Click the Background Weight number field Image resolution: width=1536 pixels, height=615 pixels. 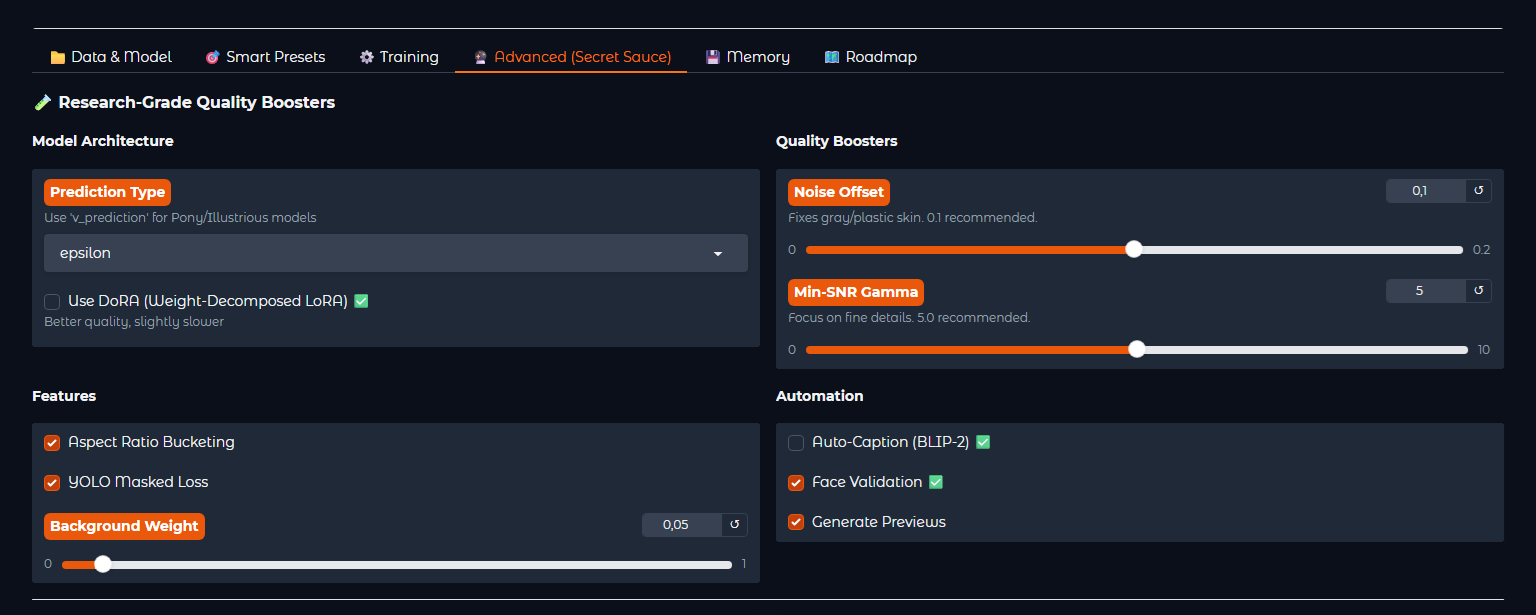[682, 525]
